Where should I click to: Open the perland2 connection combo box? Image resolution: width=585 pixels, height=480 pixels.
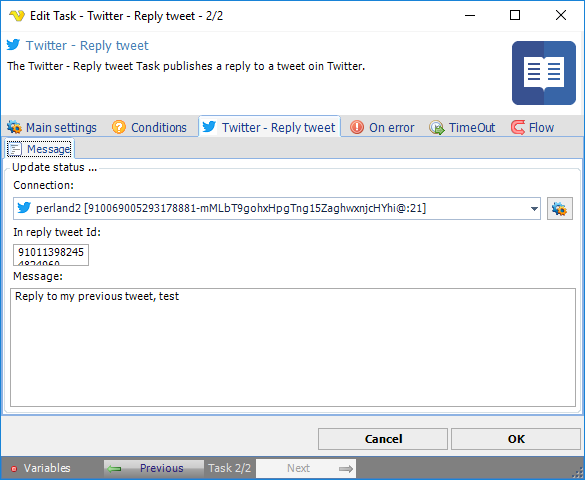(x=277, y=208)
